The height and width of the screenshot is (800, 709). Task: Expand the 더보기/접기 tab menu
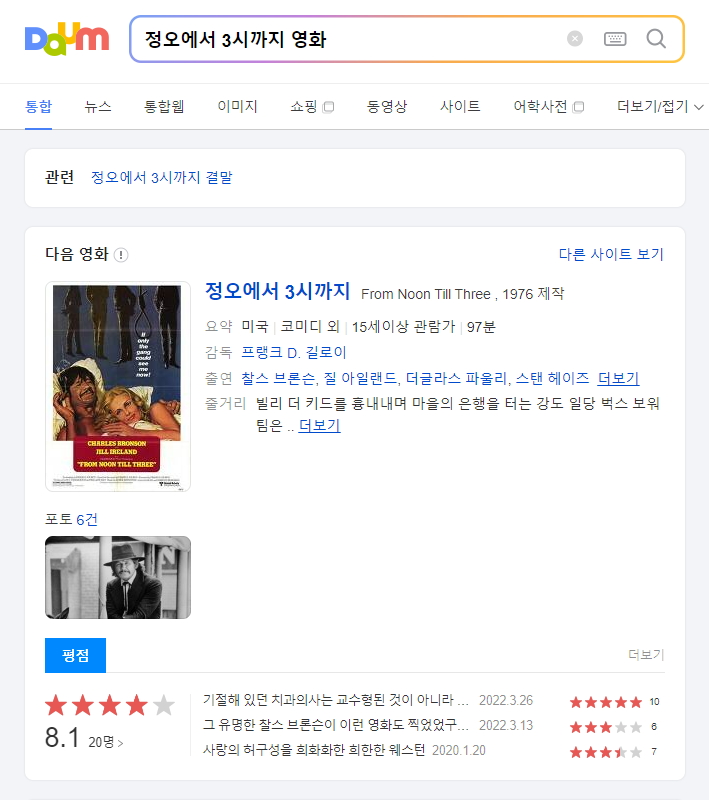tap(660, 106)
